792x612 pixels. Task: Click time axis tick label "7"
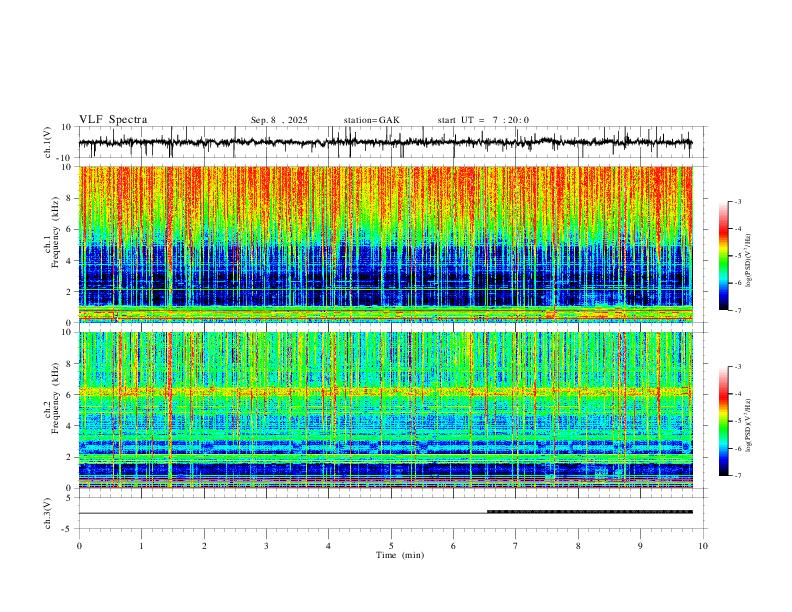pos(516,546)
